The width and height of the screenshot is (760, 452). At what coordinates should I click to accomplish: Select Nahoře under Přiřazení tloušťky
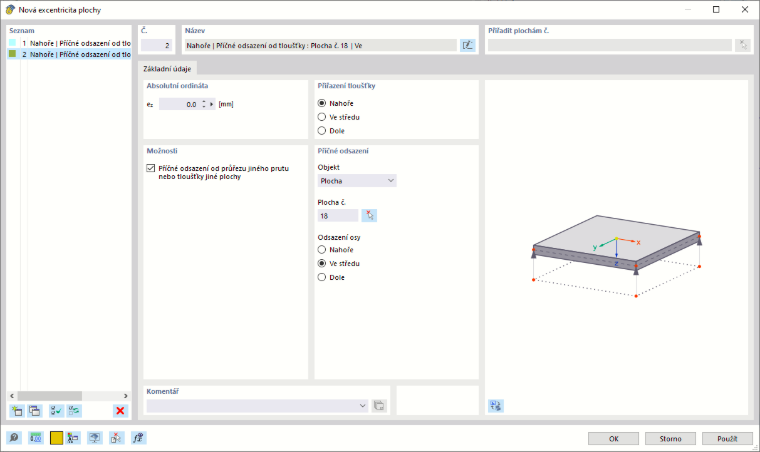tap(322, 103)
